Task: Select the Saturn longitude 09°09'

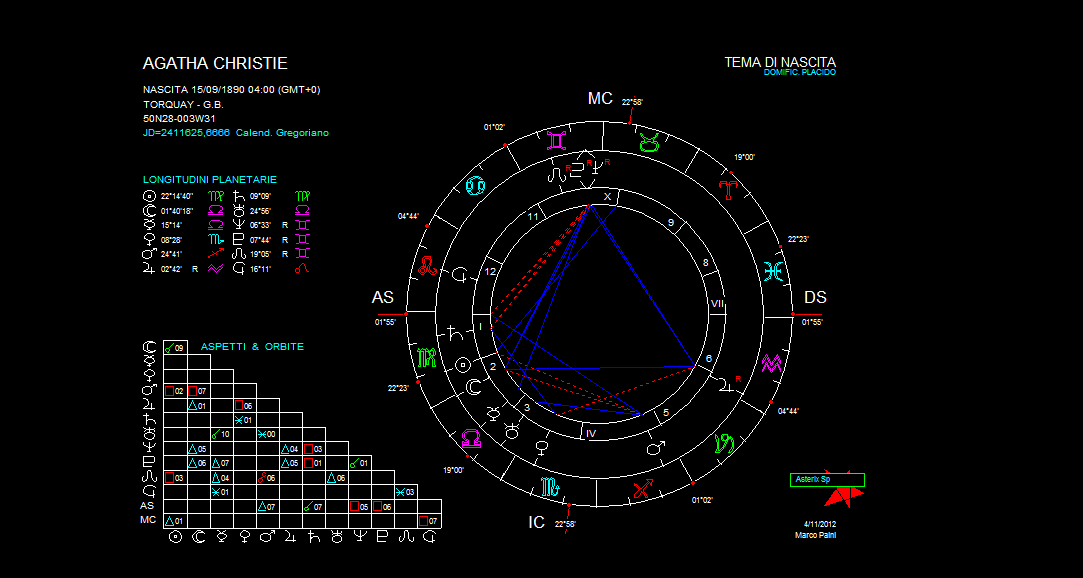Action: point(260,196)
